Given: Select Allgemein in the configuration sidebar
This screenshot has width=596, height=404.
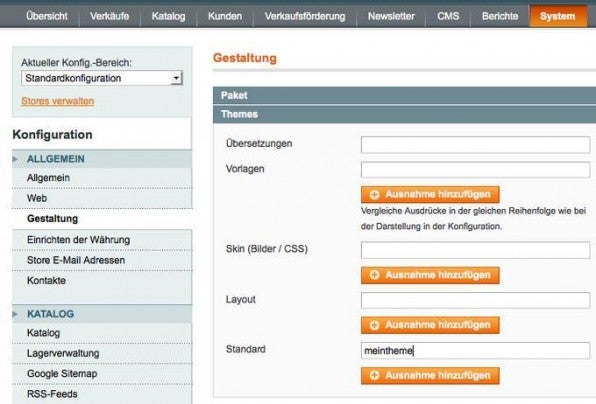Looking at the screenshot, I should tap(102, 178).
